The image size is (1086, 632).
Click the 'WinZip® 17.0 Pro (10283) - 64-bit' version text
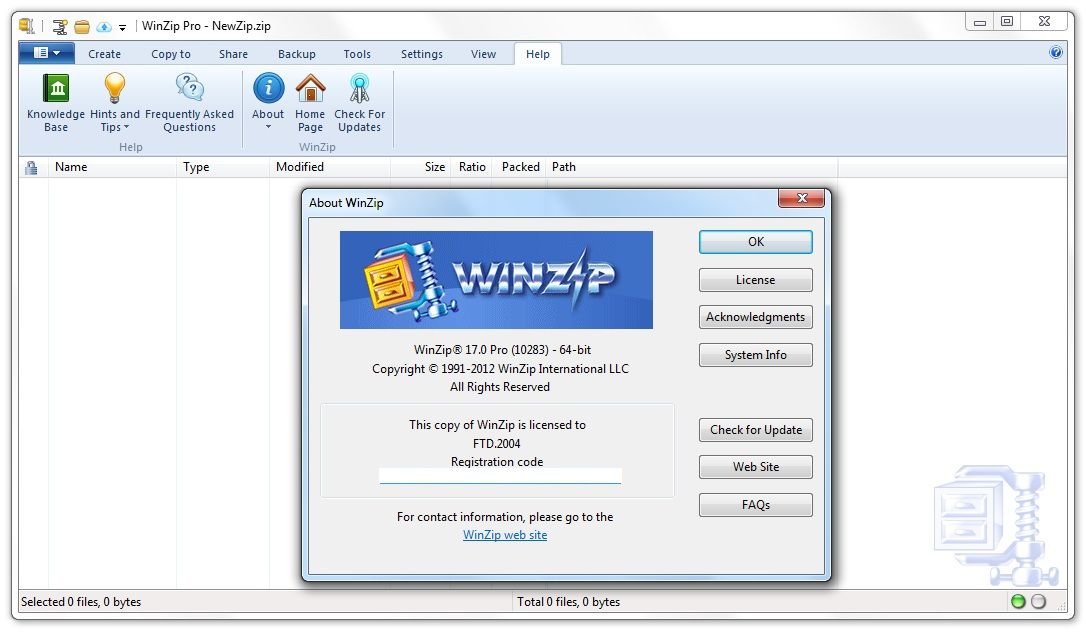point(502,350)
